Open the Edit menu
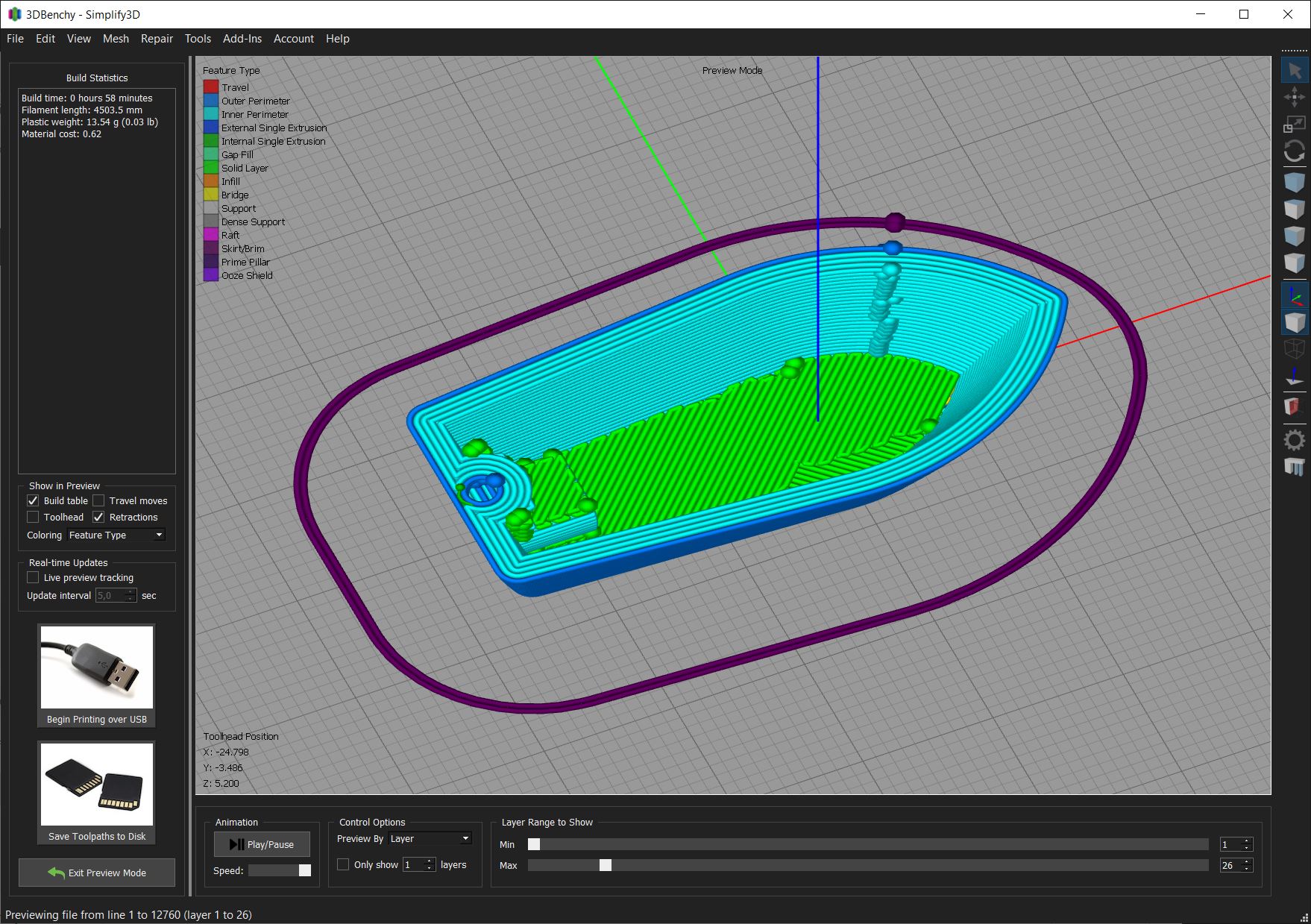Image resolution: width=1311 pixels, height=924 pixels. coord(45,39)
